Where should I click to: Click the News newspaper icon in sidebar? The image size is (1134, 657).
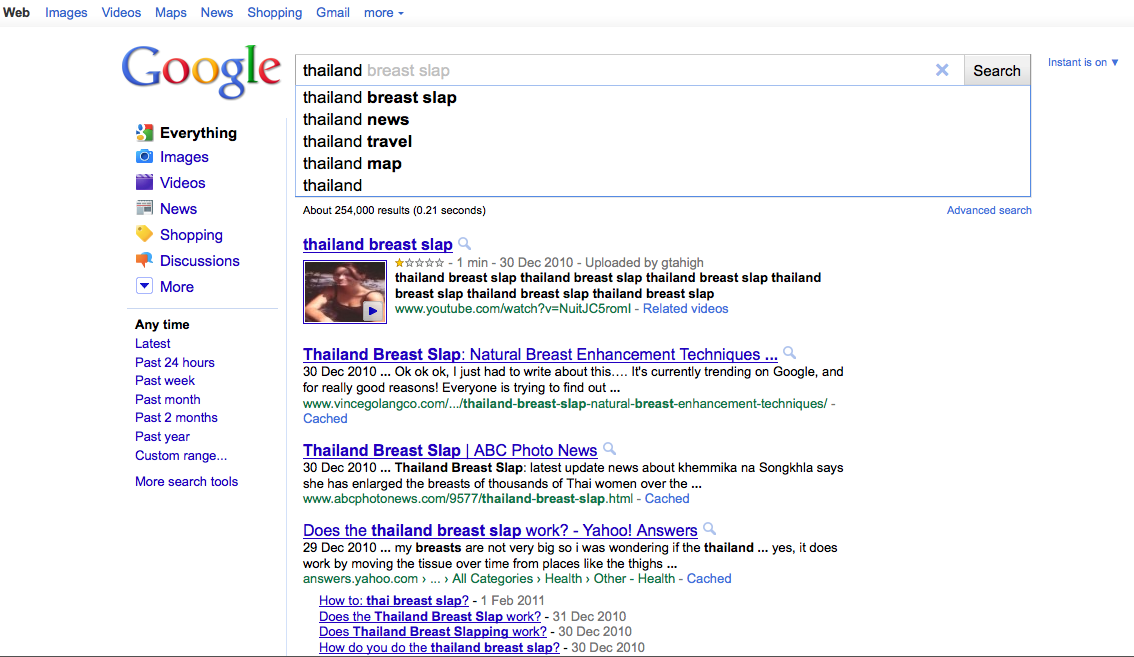tap(144, 208)
